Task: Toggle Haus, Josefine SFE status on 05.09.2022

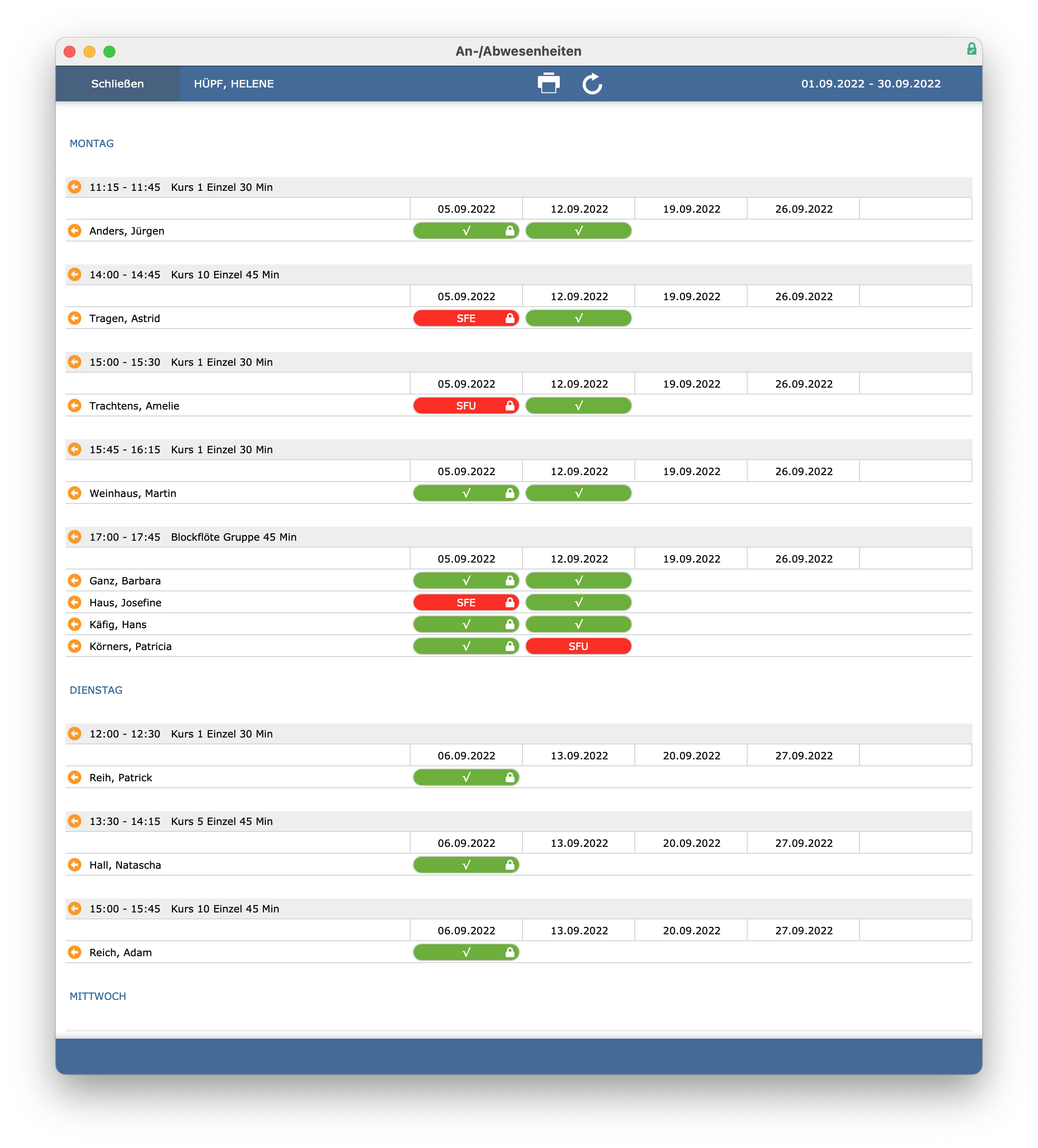Action: 466,602
